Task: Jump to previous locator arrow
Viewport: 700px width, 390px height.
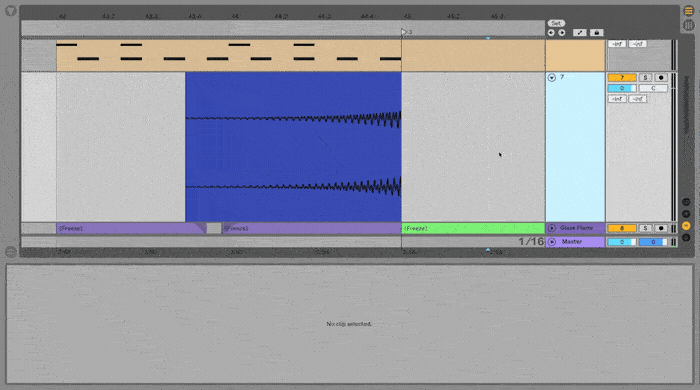Action: (551, 33)
